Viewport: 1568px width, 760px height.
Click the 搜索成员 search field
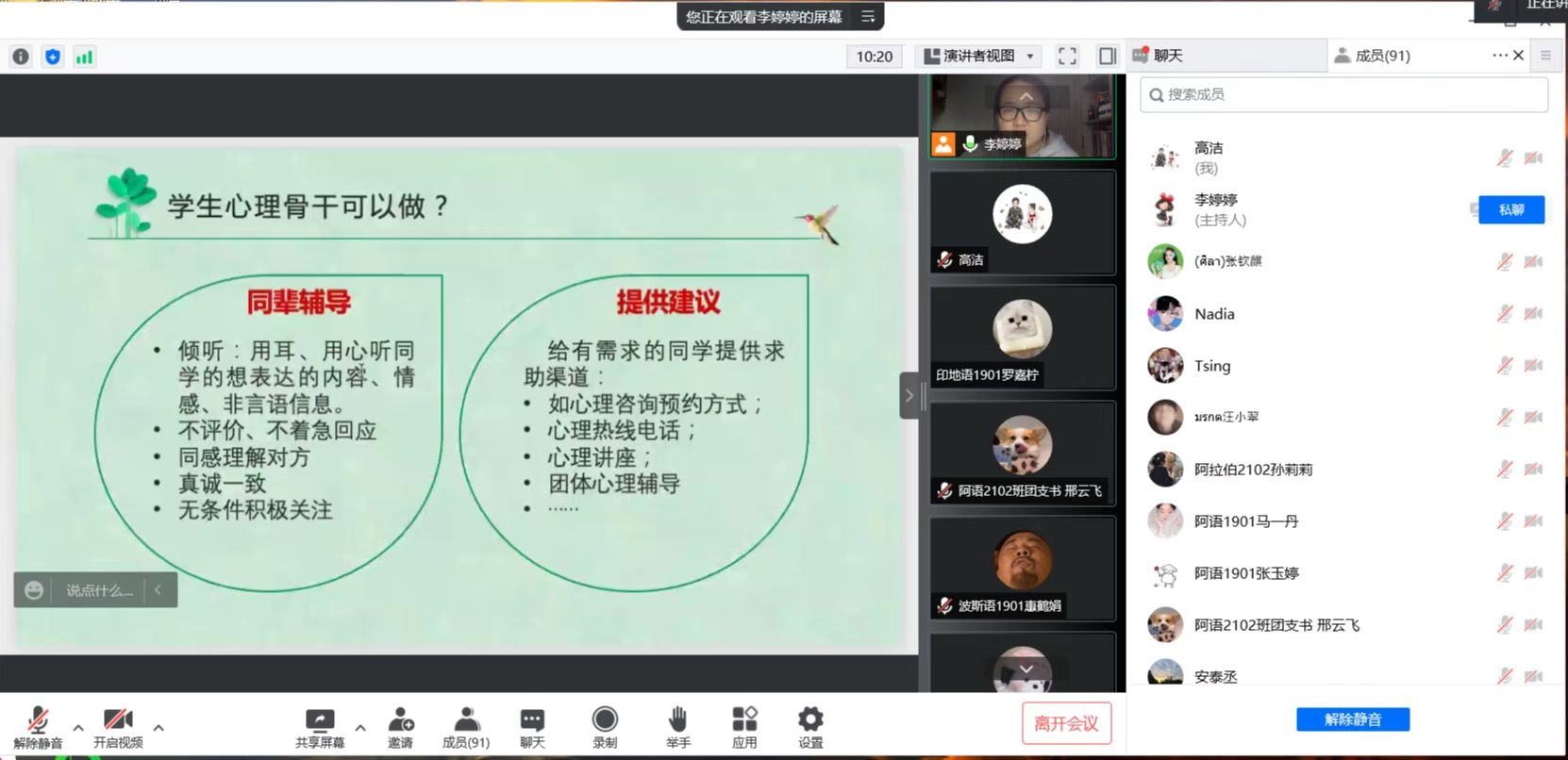[1343, 94]
